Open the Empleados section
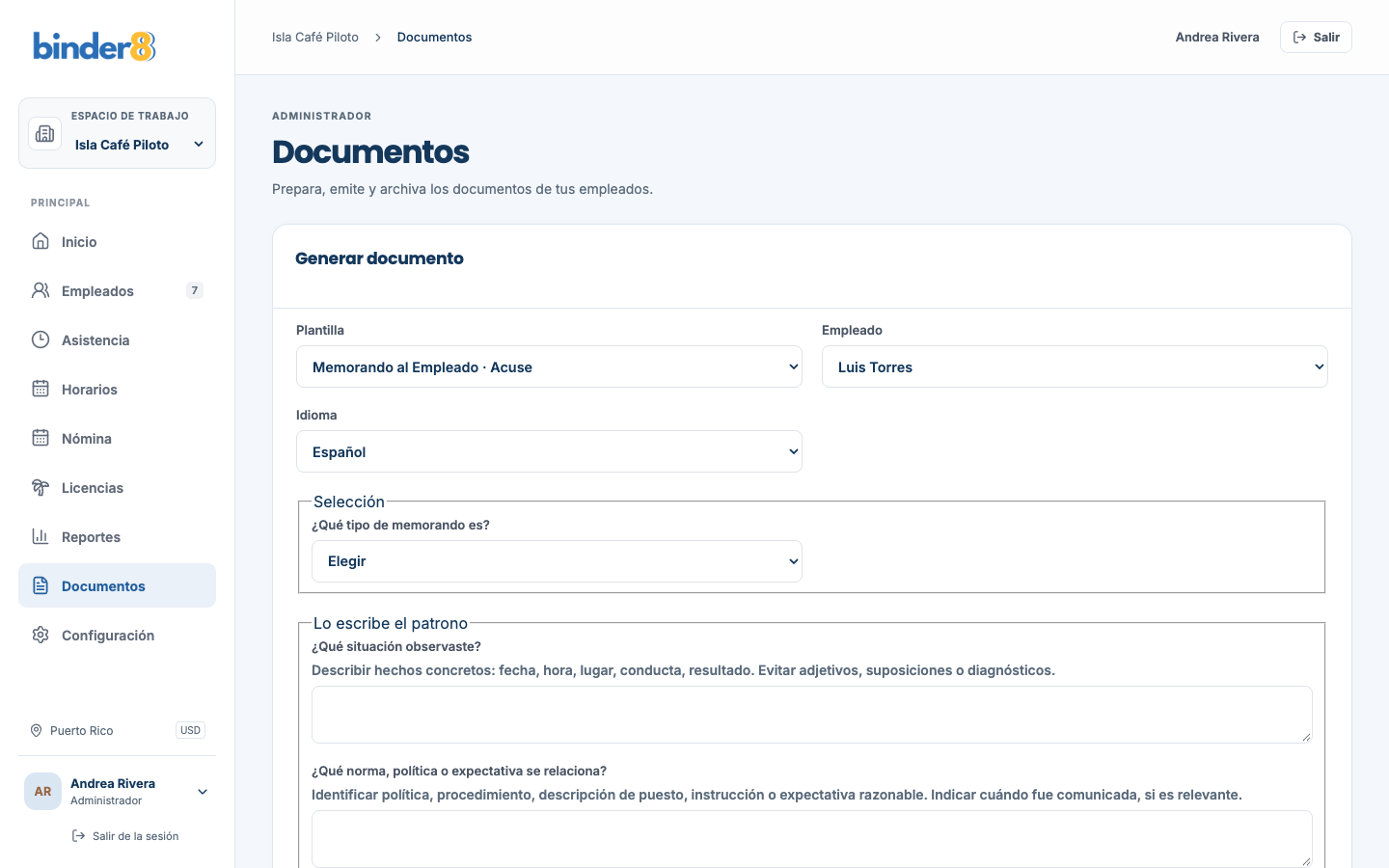The width and height of the screenshot is (1389, 868). pyautogui.click(x=118, y=290)
